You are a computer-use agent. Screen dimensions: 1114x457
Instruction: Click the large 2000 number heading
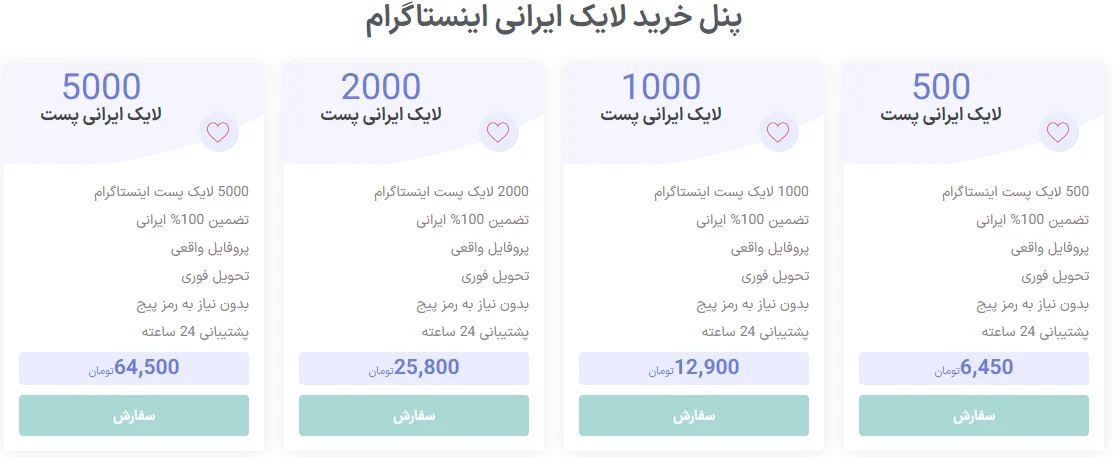click(x=381, y=87)
